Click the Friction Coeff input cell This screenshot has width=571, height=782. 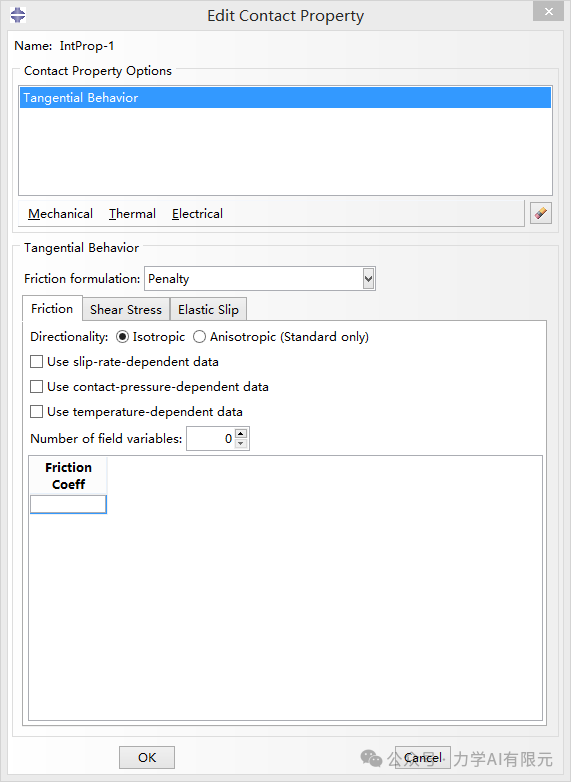tap(68, 504)
